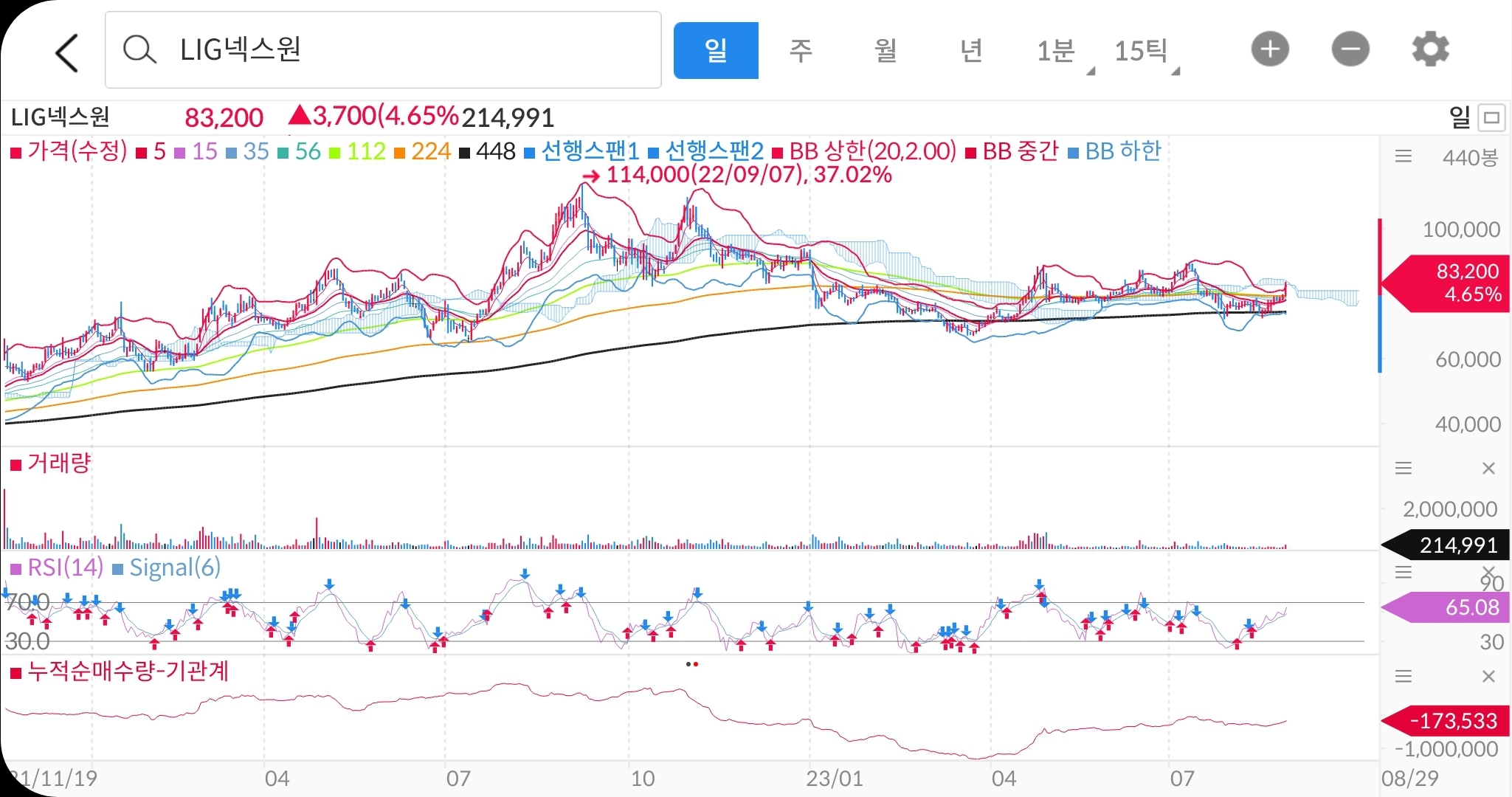Close the 거래량 volume panel
Screen dimensions: 1512x797
click(1488, 468)
